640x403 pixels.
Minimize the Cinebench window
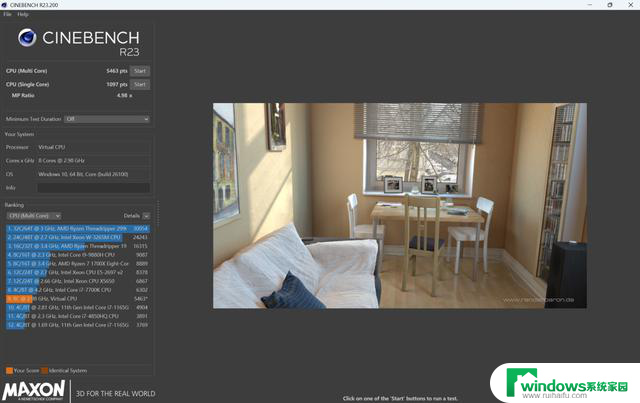[x=590, y=5]
